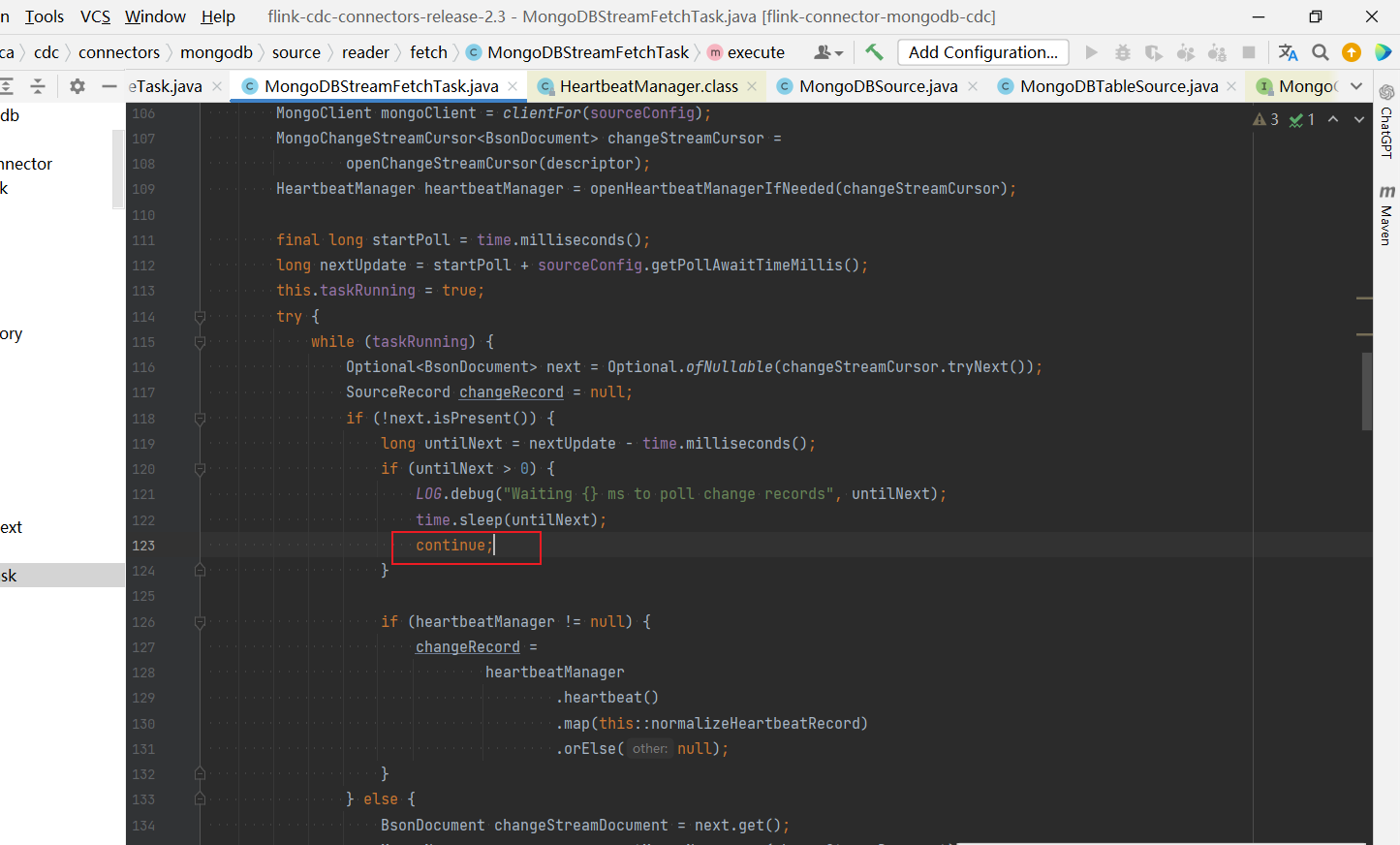
Task: Switch to the partially visible Mongo tab
Action: click(1295, 86)
